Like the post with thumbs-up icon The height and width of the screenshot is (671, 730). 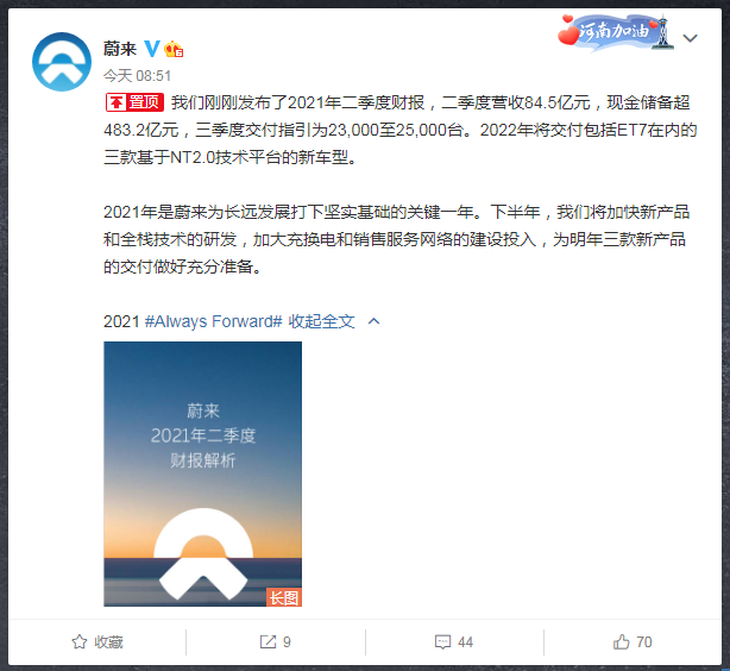(x=621, y=642)
